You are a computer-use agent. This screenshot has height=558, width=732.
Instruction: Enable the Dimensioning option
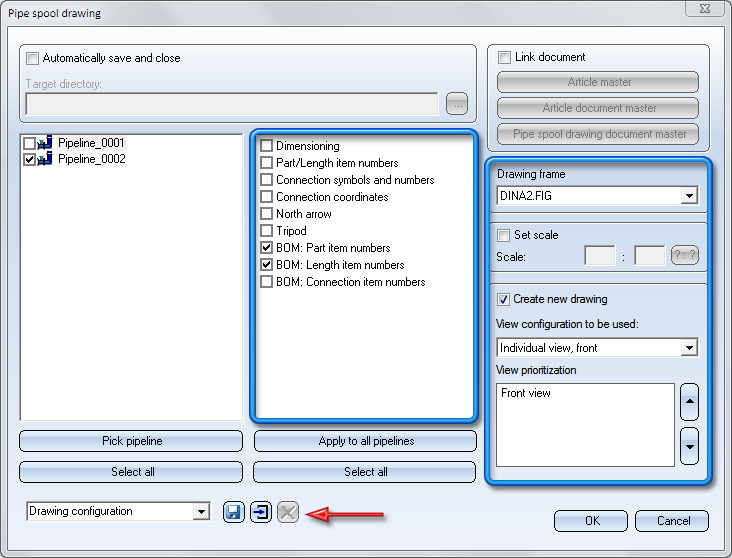[267, 146]
